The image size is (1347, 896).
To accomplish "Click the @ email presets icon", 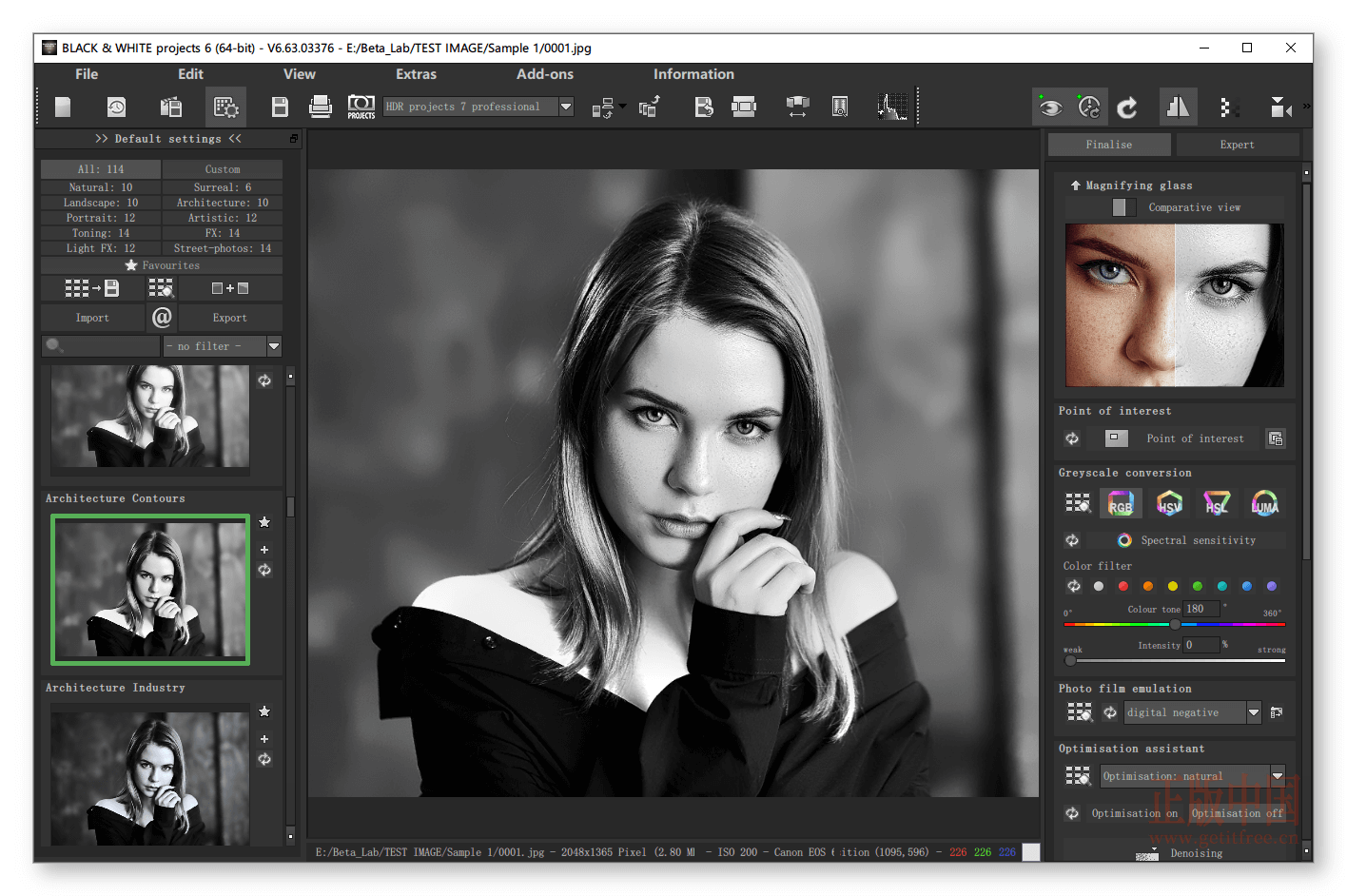I will tap(162, 318).
